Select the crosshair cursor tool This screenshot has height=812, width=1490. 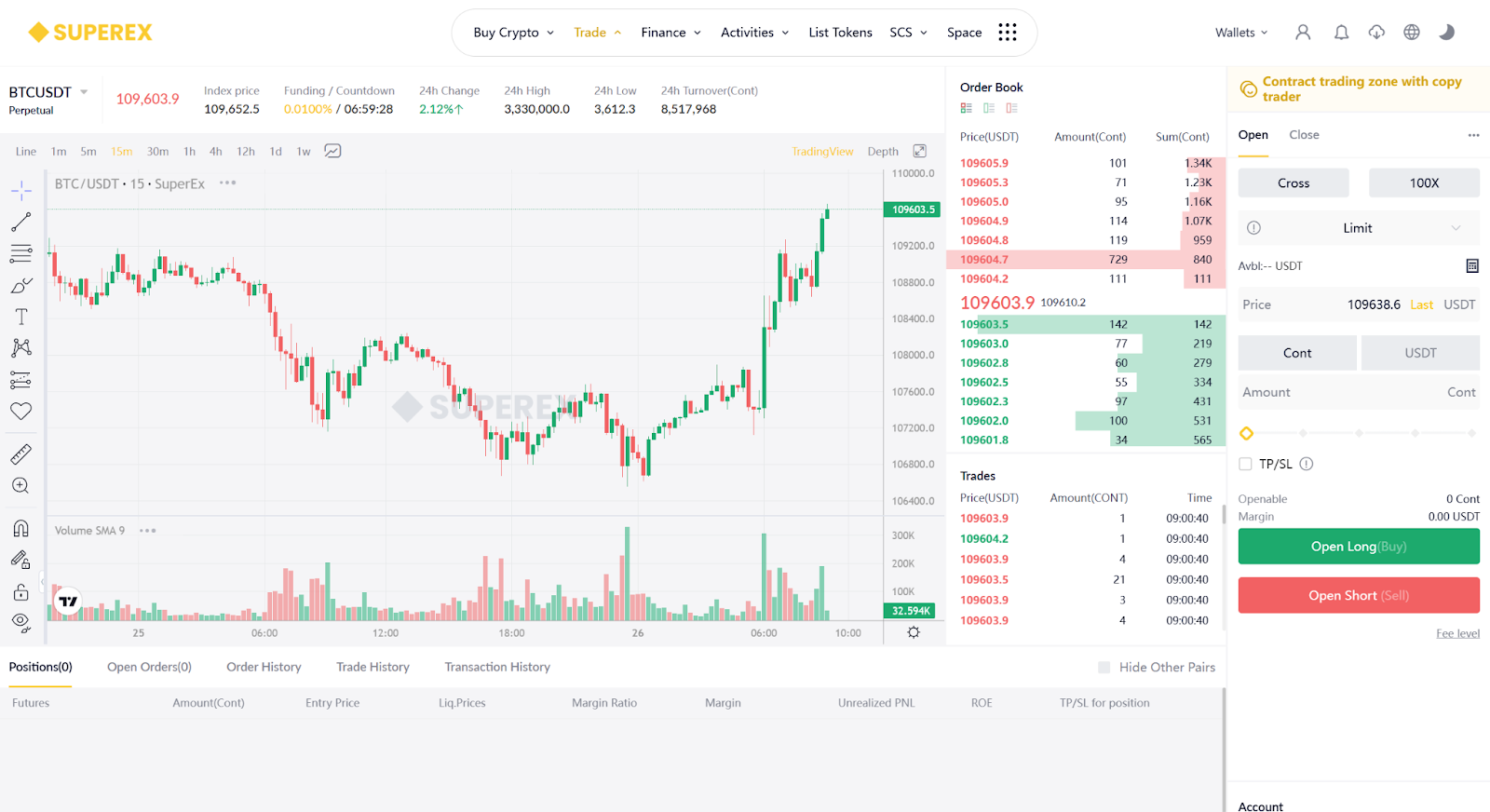pos(21,191)
